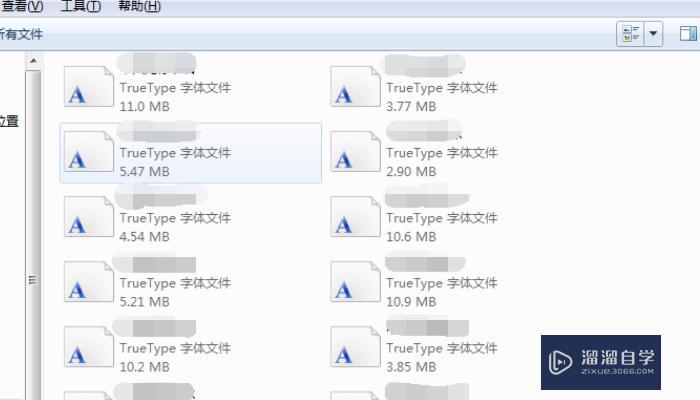
Task: Select the 5.21 MB font file icon
Action: 88,282
